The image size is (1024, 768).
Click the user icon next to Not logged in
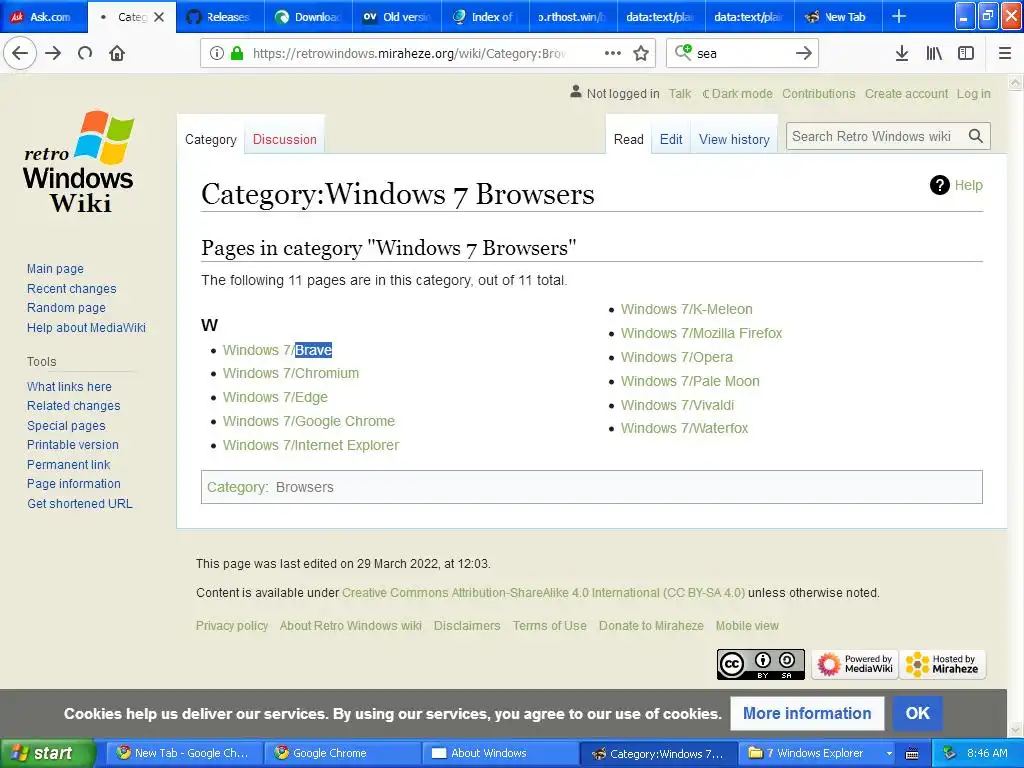point(575,92)
